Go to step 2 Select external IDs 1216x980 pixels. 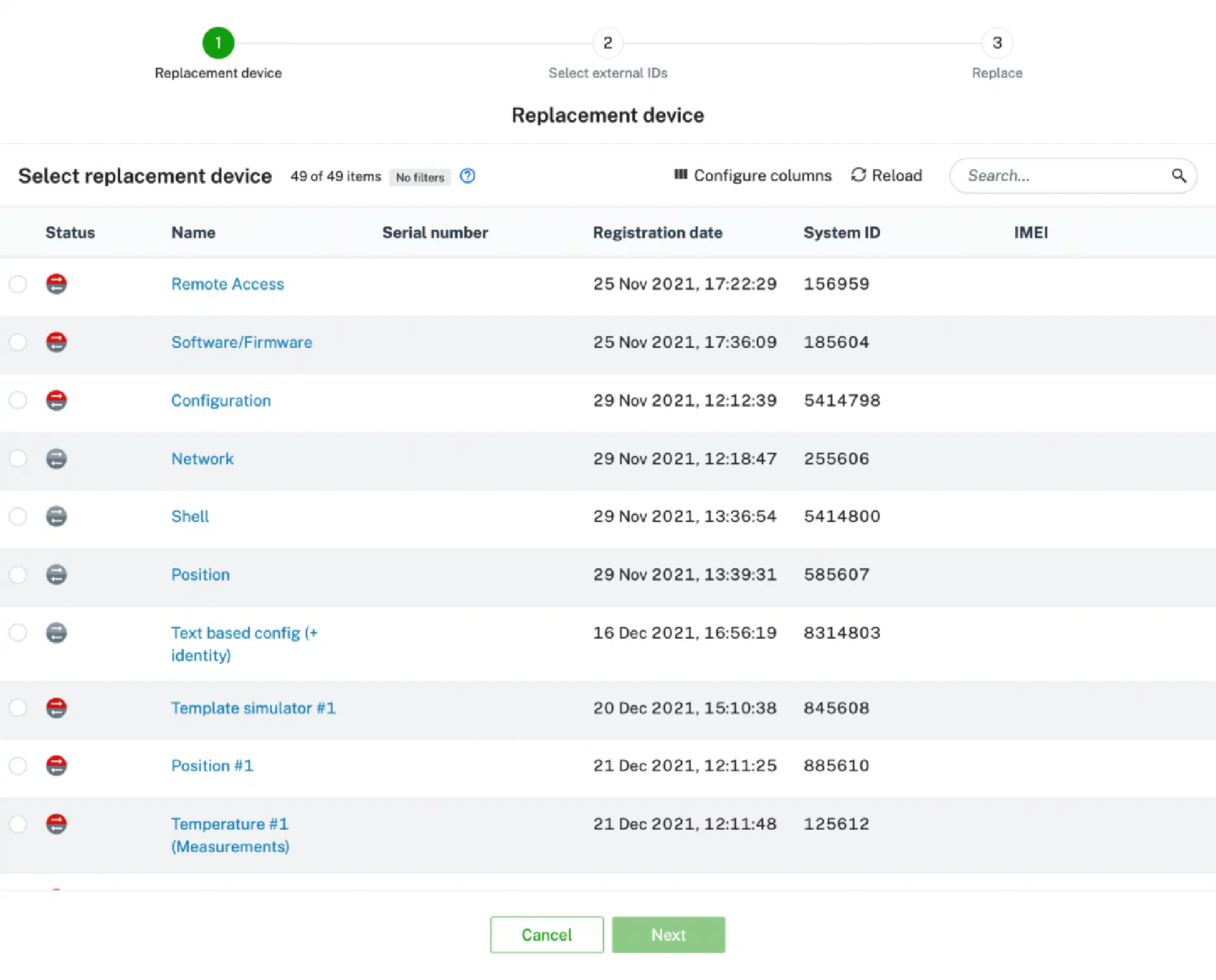(607, 43)
